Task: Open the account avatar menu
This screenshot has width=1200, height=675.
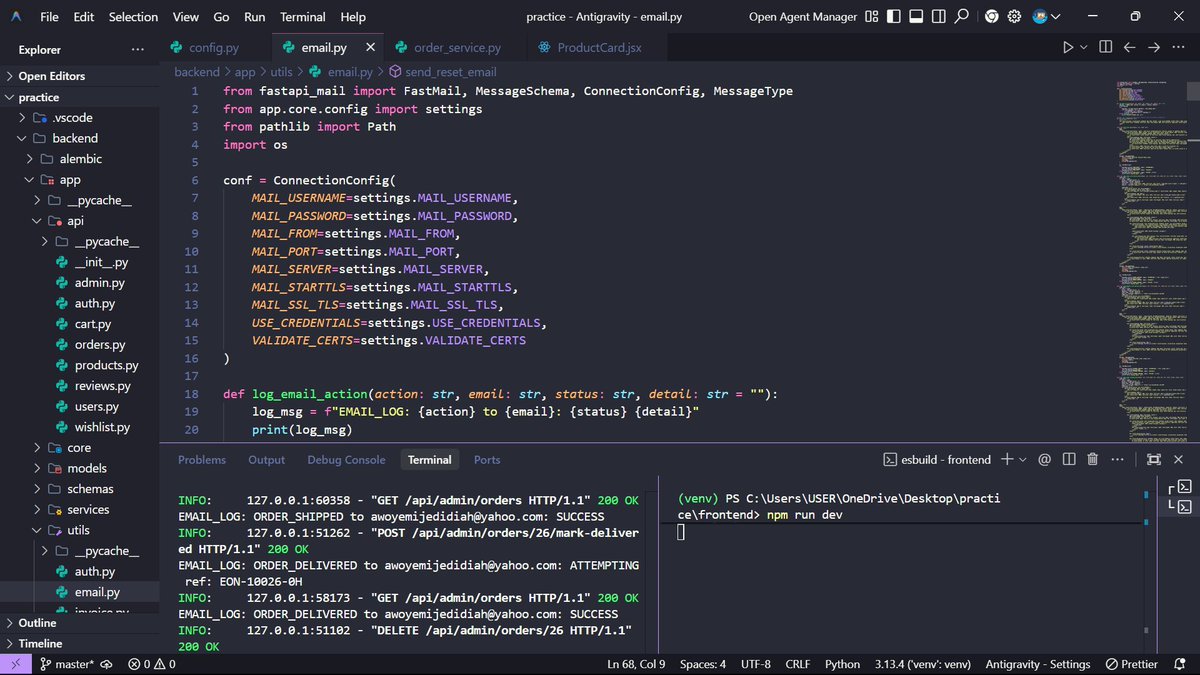Action: click(1047, 17)
